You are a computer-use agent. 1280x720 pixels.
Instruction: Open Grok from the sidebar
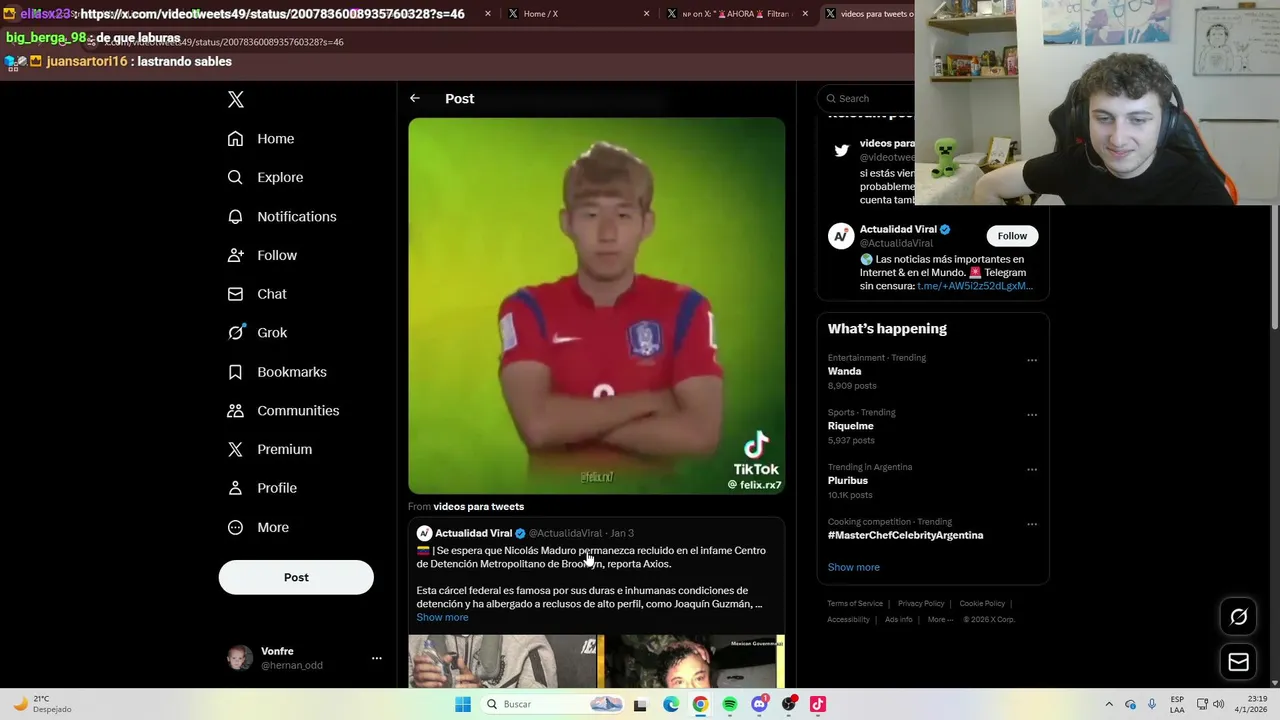tap(257, 333)
